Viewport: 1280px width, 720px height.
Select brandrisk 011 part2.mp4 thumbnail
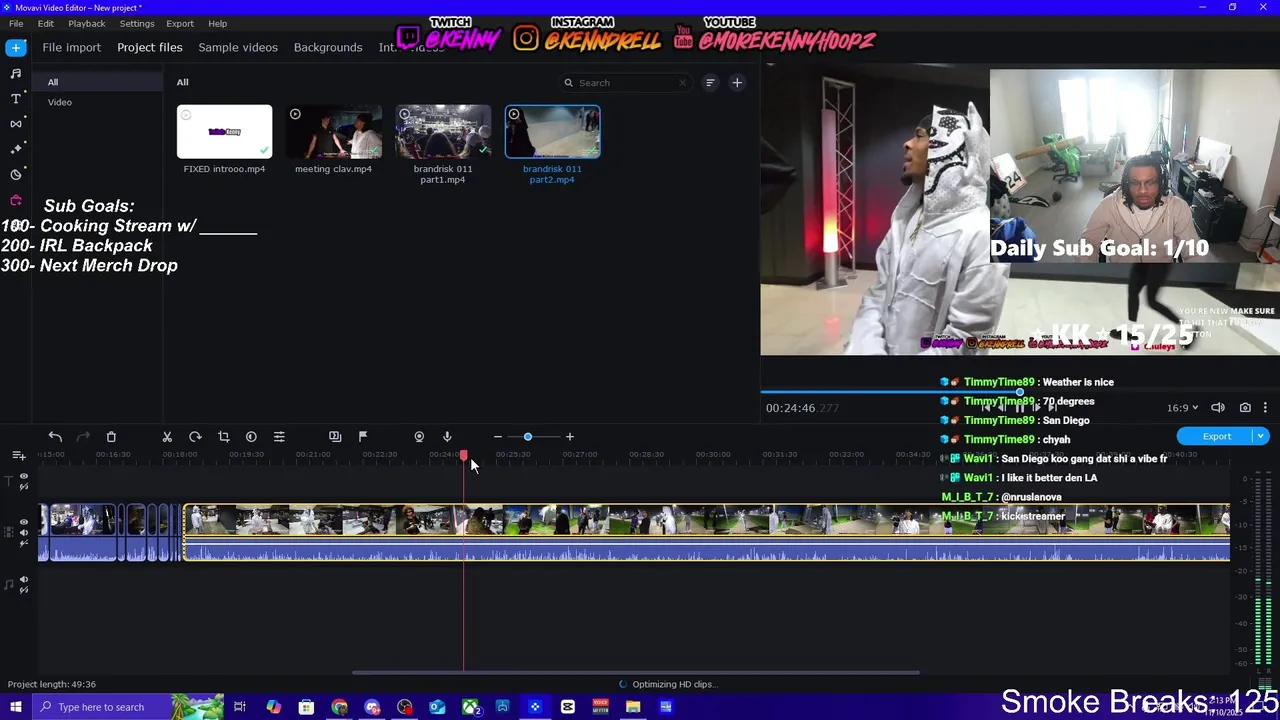tap(552, 132)
